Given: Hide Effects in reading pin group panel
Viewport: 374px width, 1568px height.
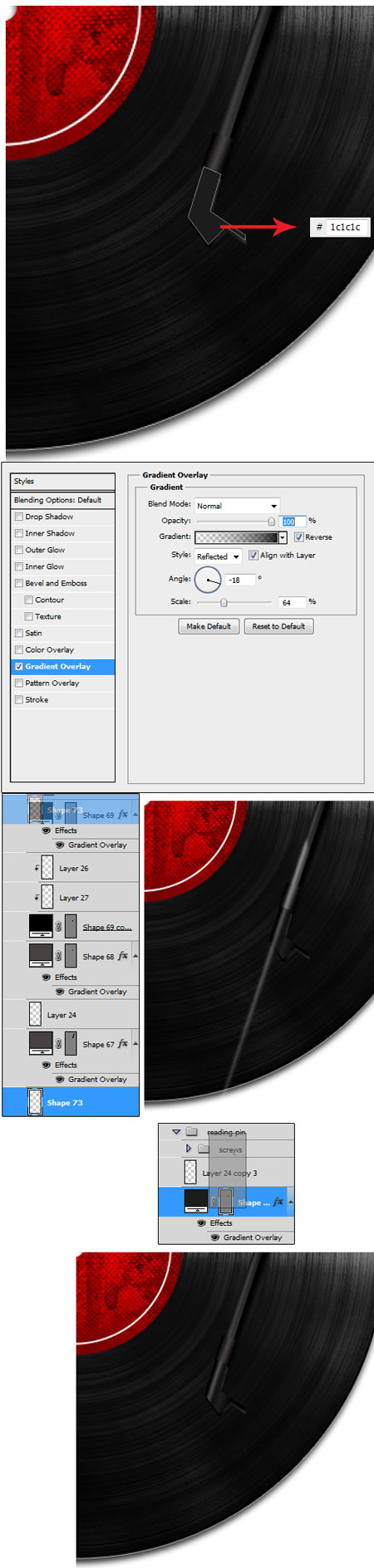Looking at the screenshot, I should 201,1223.
